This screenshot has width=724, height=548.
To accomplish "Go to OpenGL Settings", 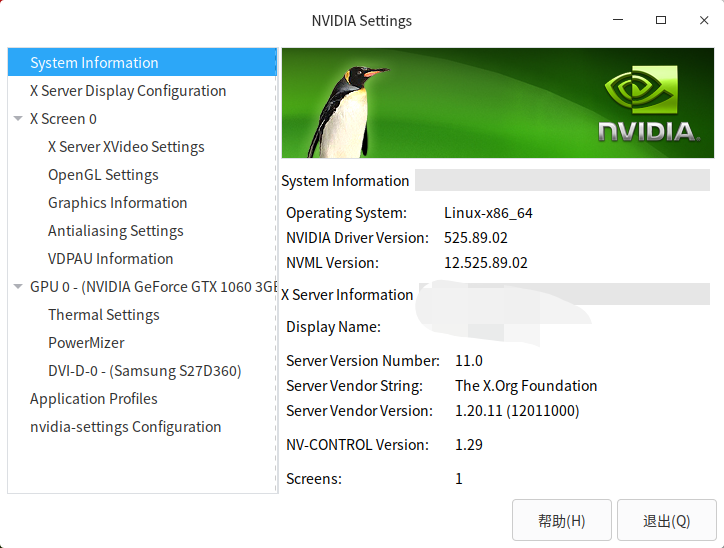I will (103, 175).
